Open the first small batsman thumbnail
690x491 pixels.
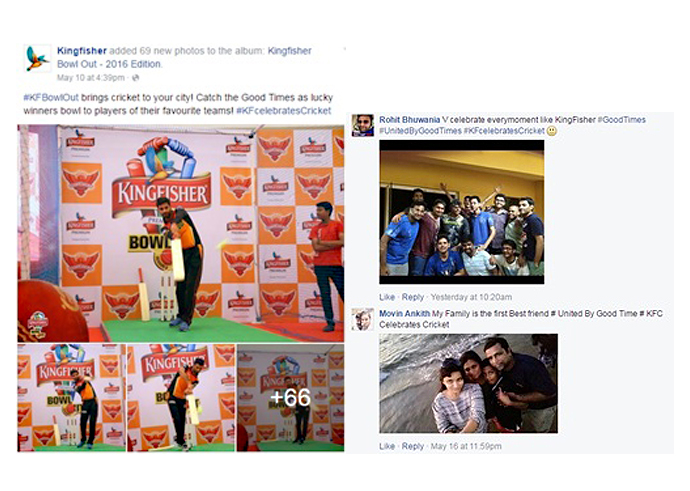(x=72, y=398)
